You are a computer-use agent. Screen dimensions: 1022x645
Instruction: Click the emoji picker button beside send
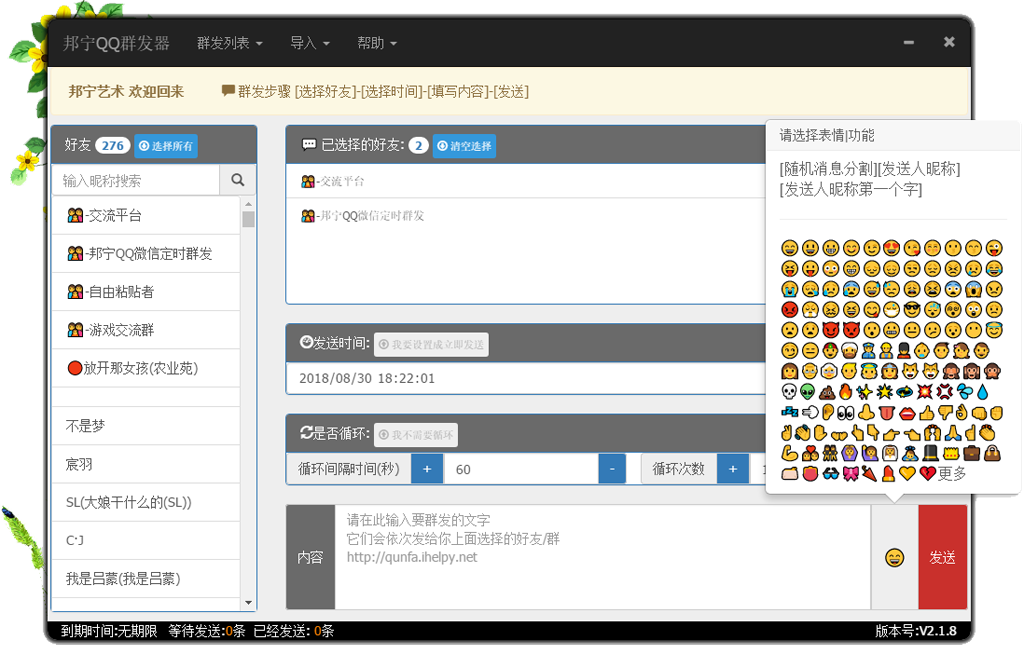click(895, 557)
